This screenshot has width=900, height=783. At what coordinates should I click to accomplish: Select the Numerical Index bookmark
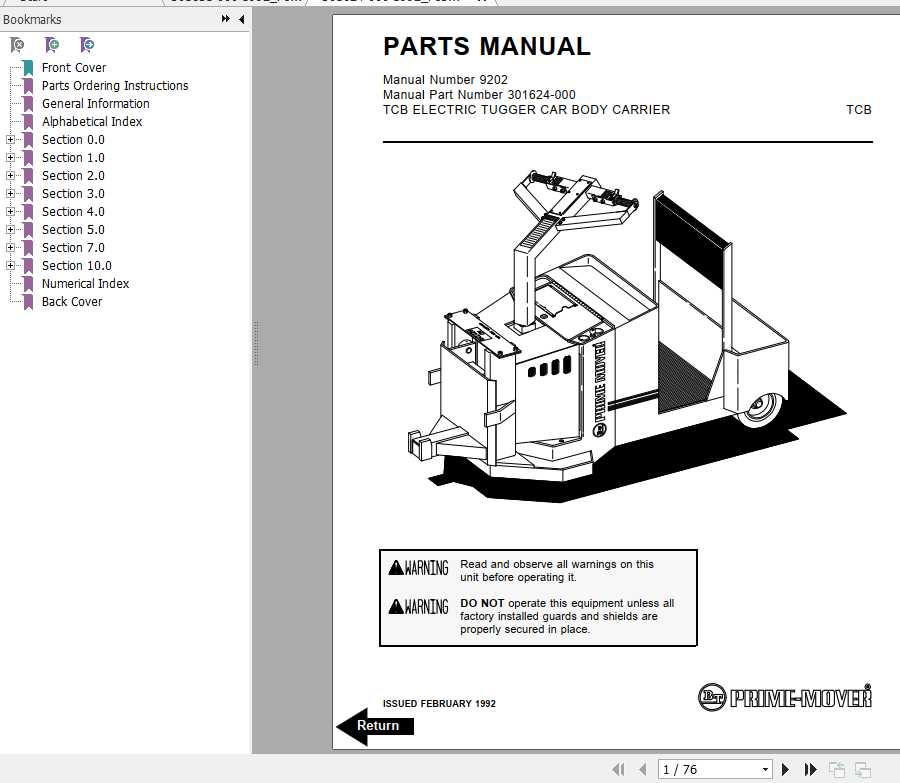[85, 284]
